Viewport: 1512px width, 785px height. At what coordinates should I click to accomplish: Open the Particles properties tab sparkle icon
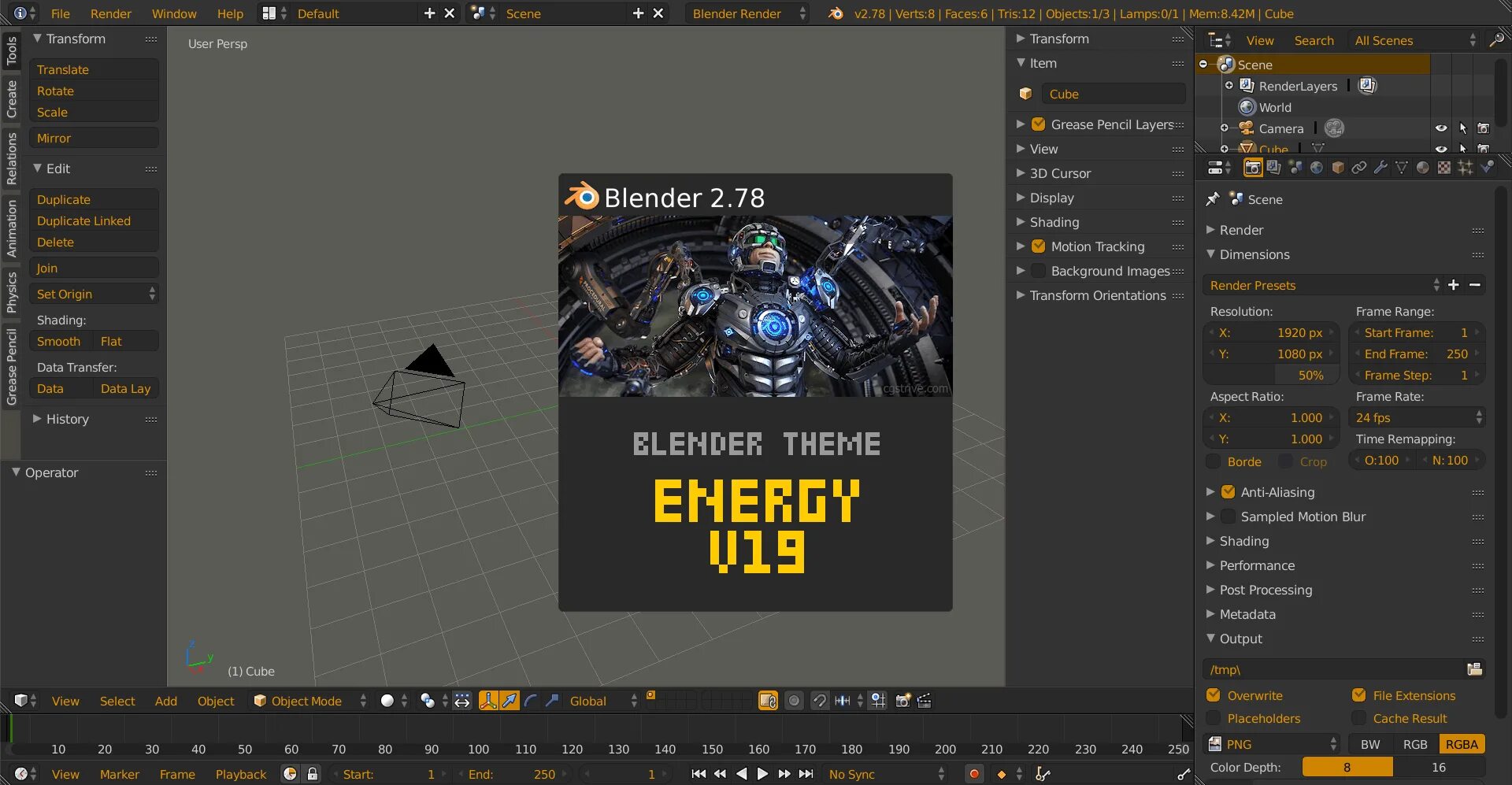[x=1465, y=168]
